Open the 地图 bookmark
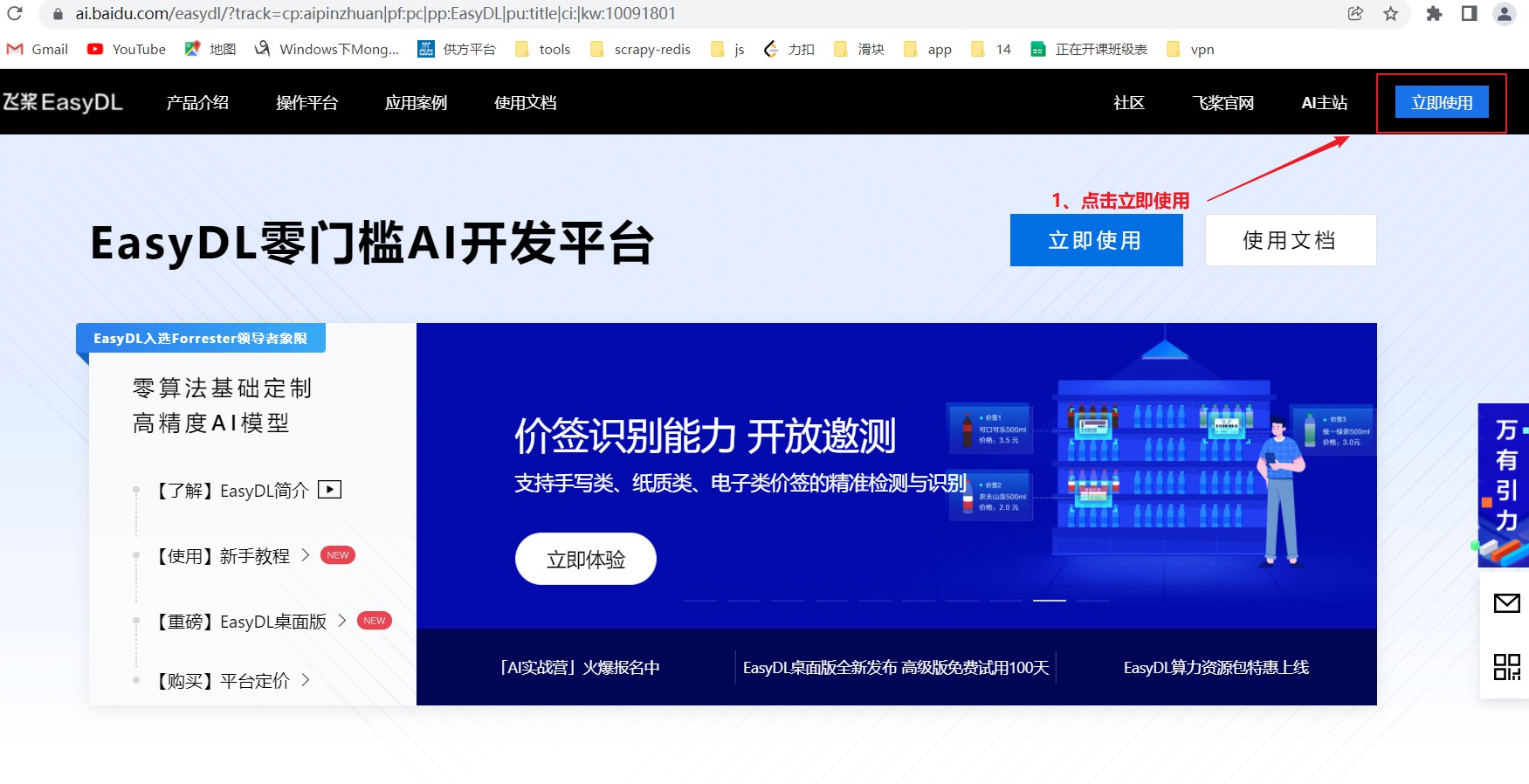Viewport: 1529px width, 784px height. (x=210, y=49)
